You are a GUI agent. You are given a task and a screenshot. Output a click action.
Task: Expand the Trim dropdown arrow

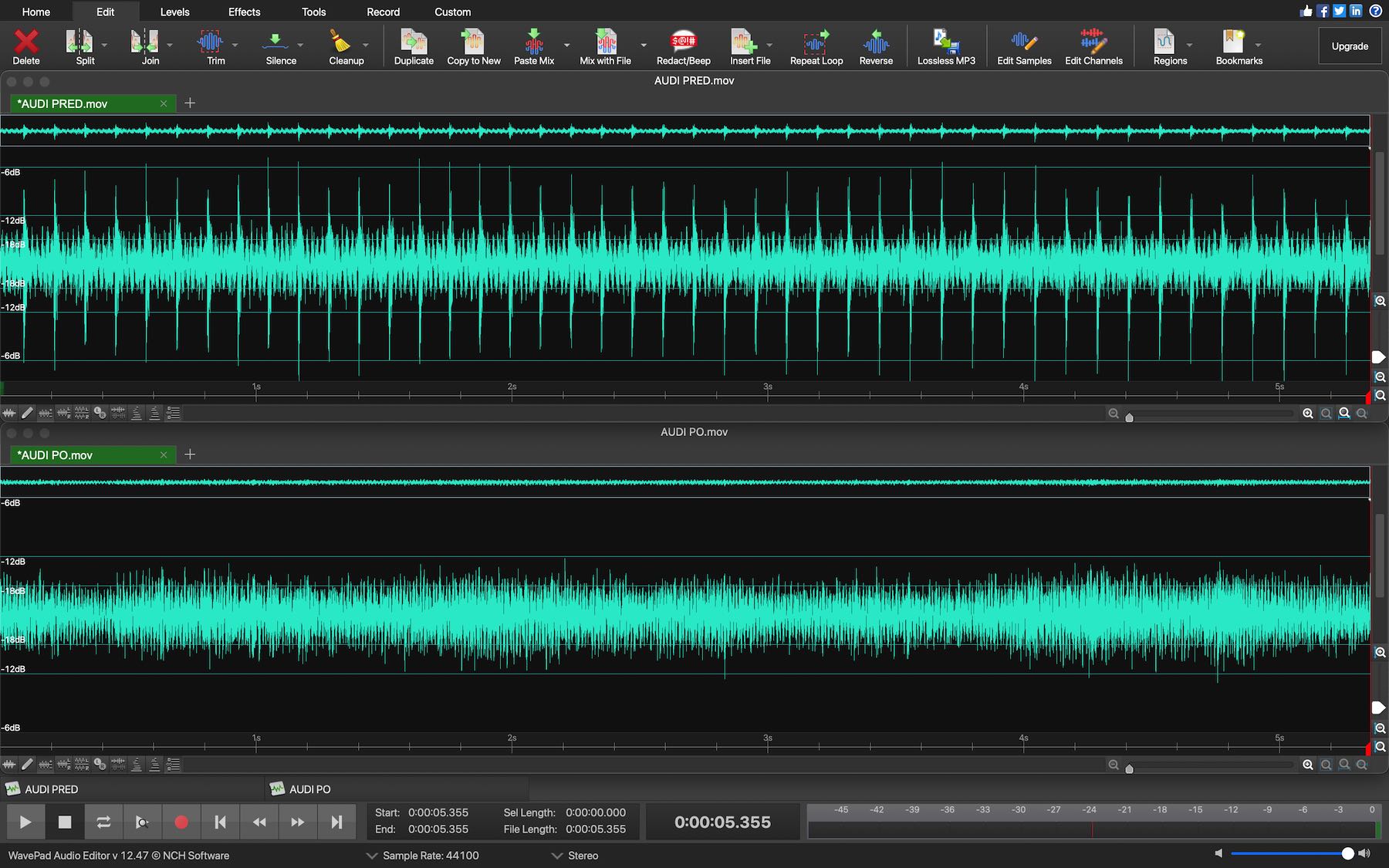[x=235, y=45]
